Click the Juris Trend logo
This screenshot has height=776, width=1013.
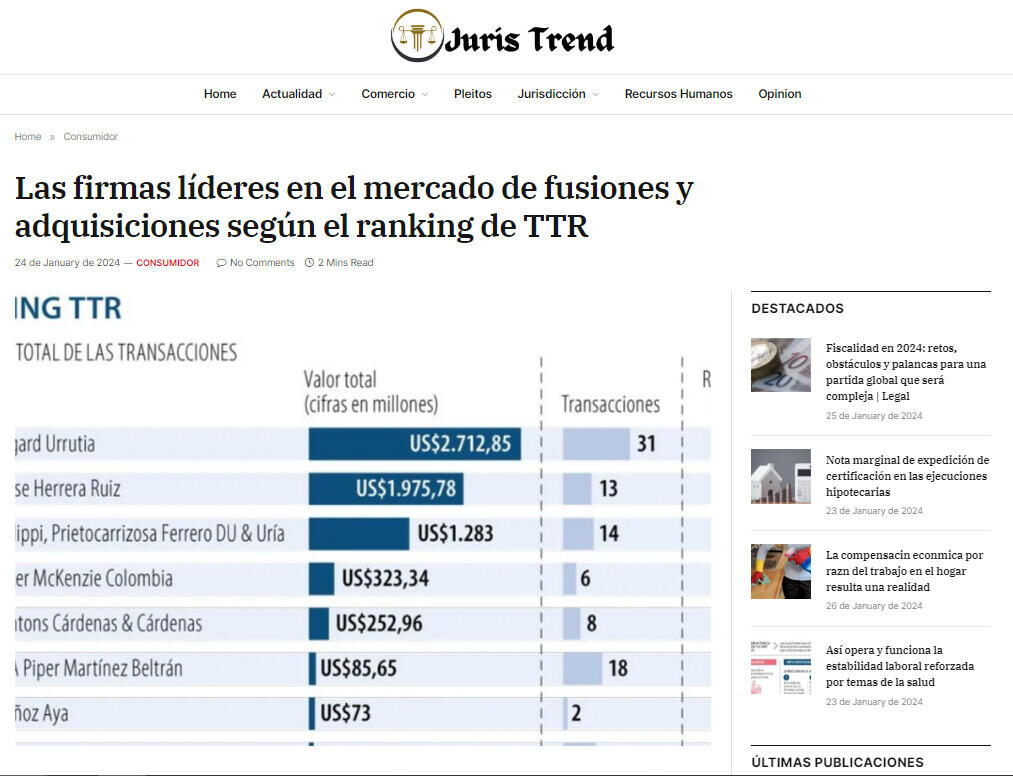tap(503, 37)
